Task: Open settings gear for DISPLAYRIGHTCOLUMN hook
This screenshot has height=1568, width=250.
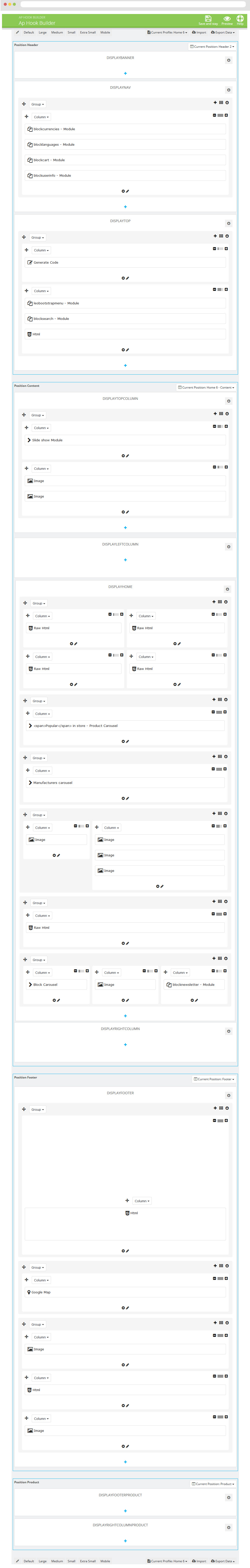Action: coord(229,1031)
